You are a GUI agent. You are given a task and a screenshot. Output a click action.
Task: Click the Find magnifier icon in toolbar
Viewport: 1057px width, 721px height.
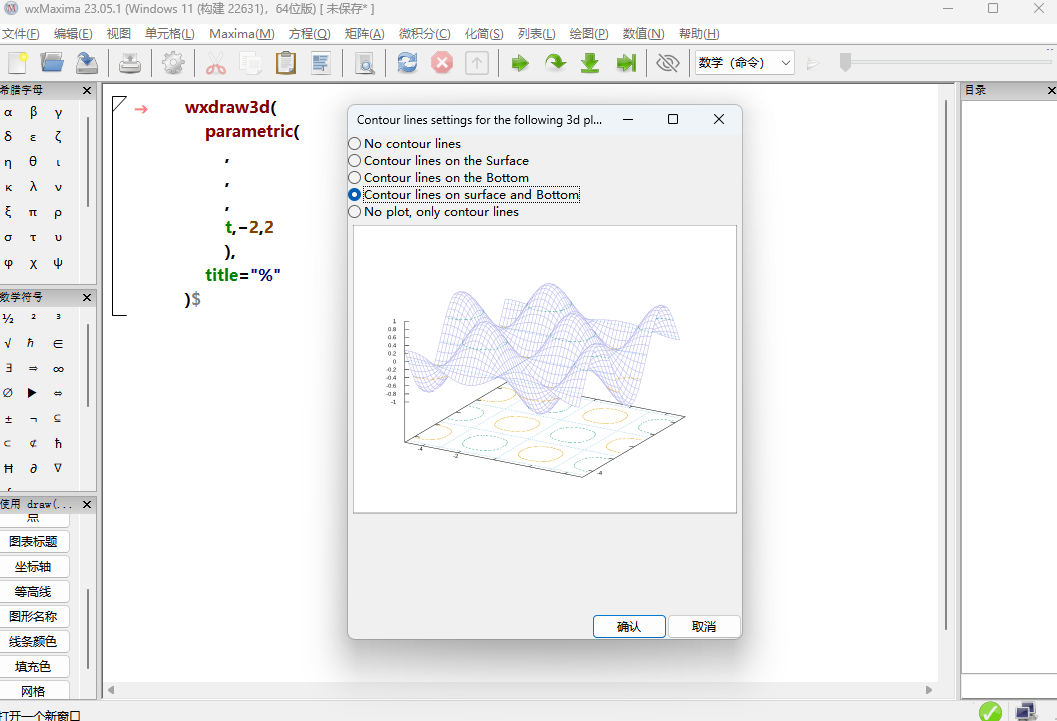point(364,63)
